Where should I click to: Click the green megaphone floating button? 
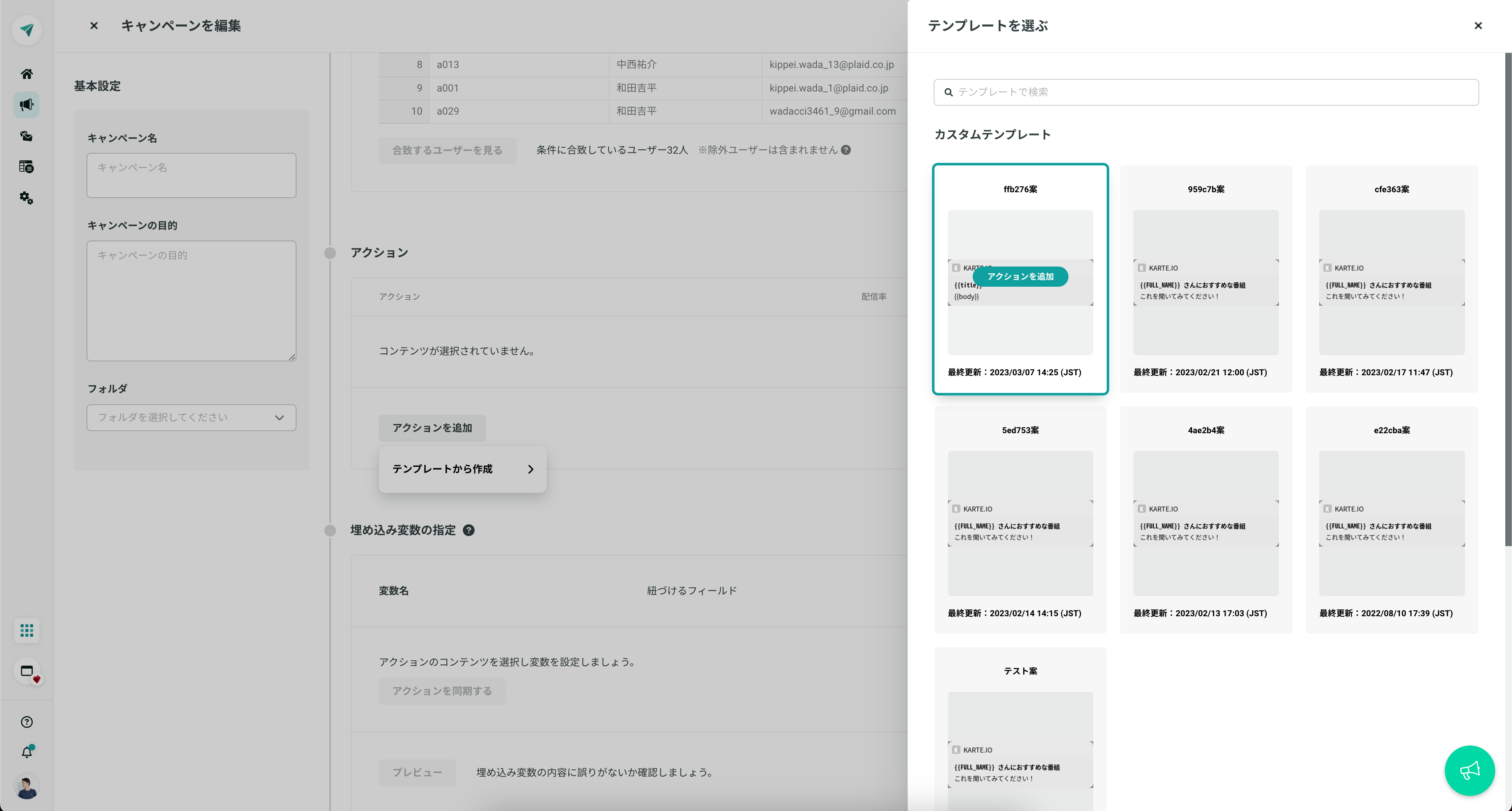tap(1469, 770)
